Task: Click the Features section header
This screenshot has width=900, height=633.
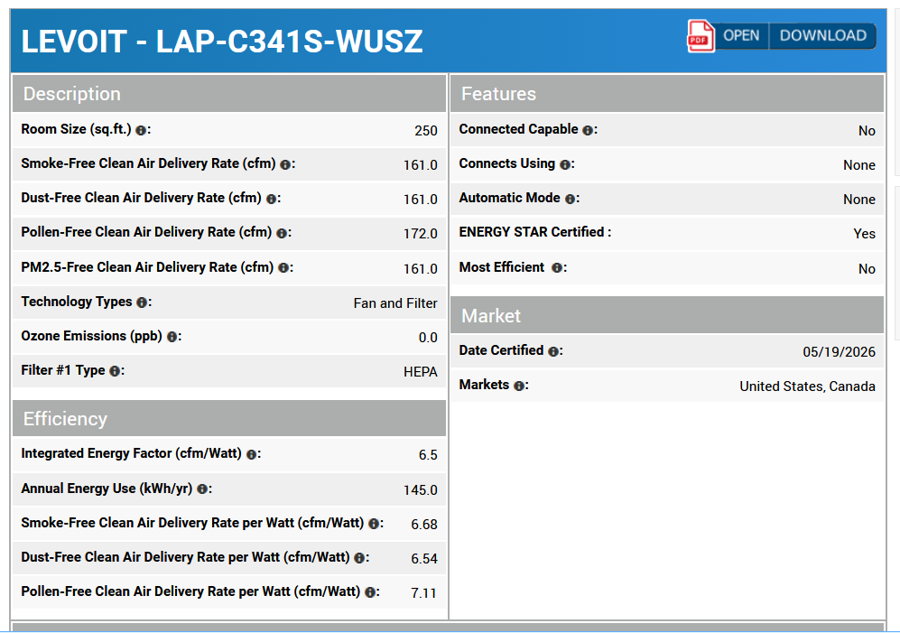Action: 667,94
